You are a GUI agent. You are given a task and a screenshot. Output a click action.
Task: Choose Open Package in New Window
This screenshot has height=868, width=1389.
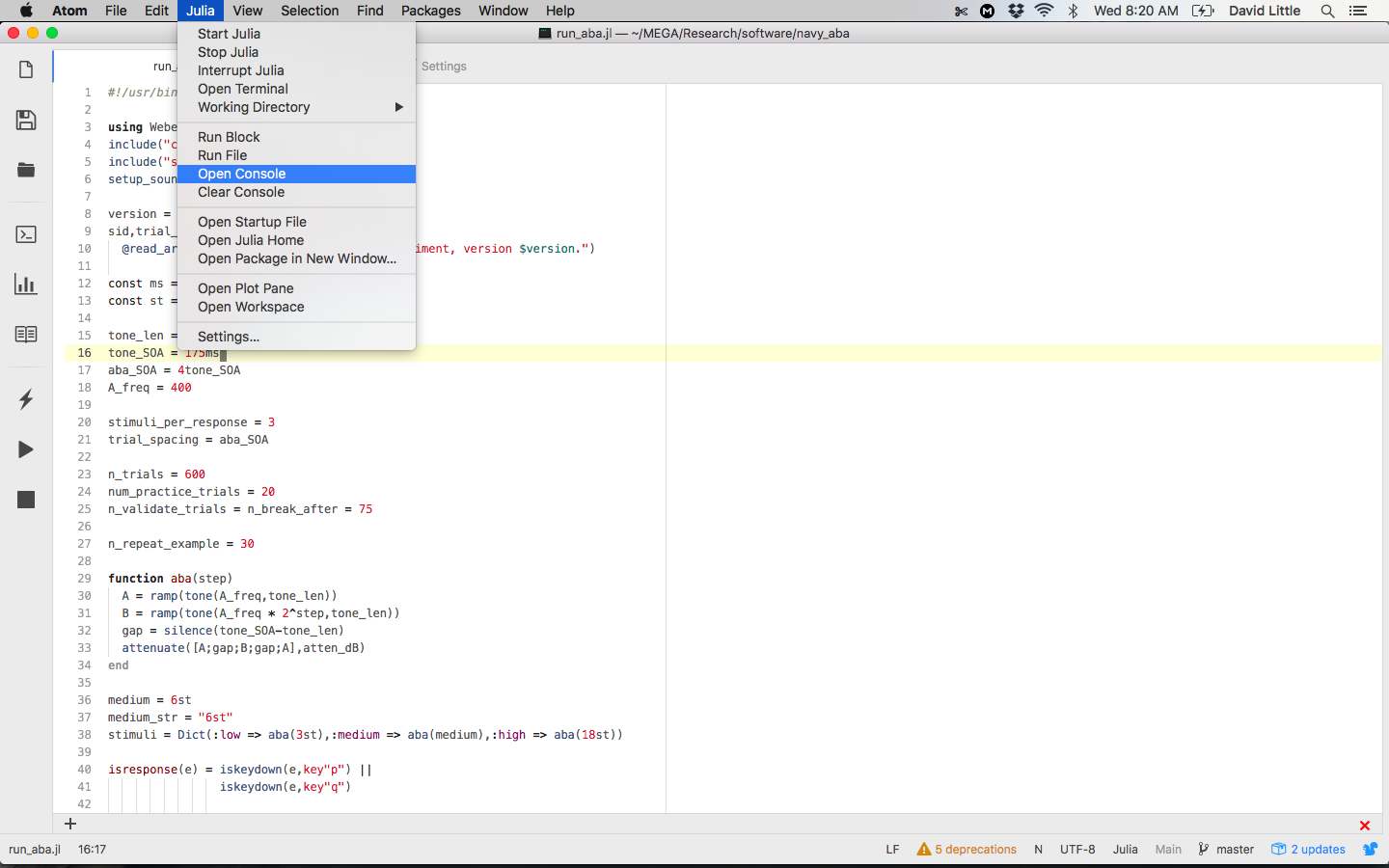click(x=296, y=258)
